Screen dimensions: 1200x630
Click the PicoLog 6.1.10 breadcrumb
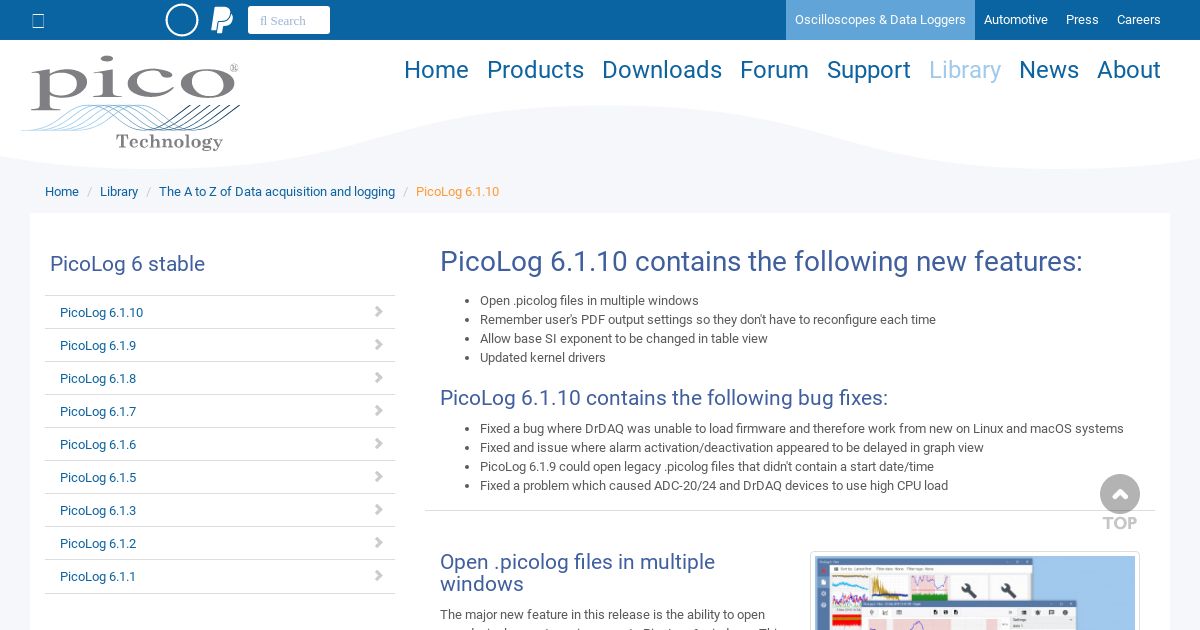click(x=457, y=192)
